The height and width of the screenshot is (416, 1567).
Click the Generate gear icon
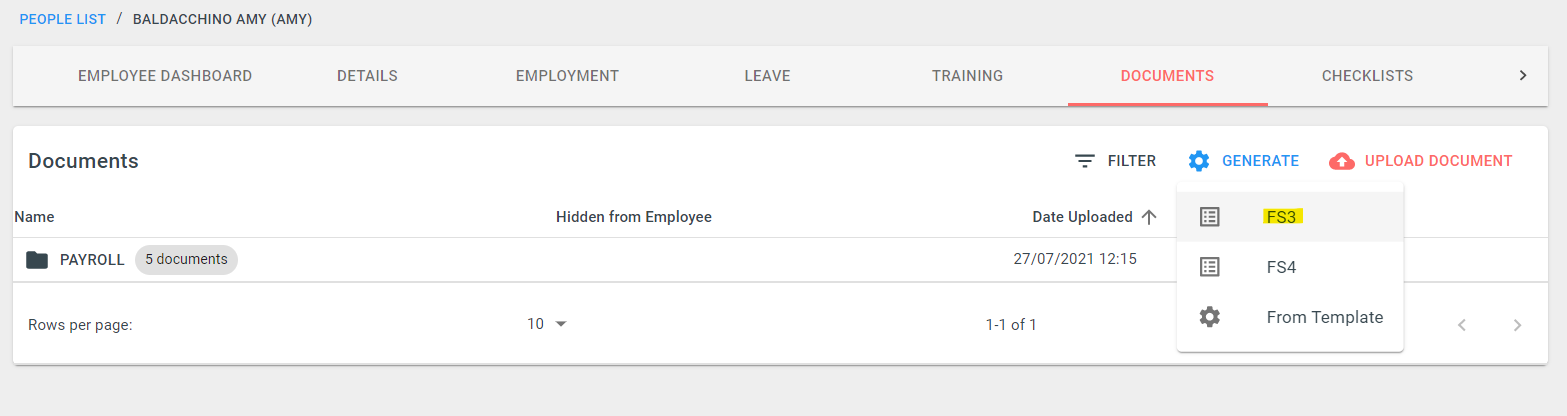pyautogui.click(x=1199, y=161)
